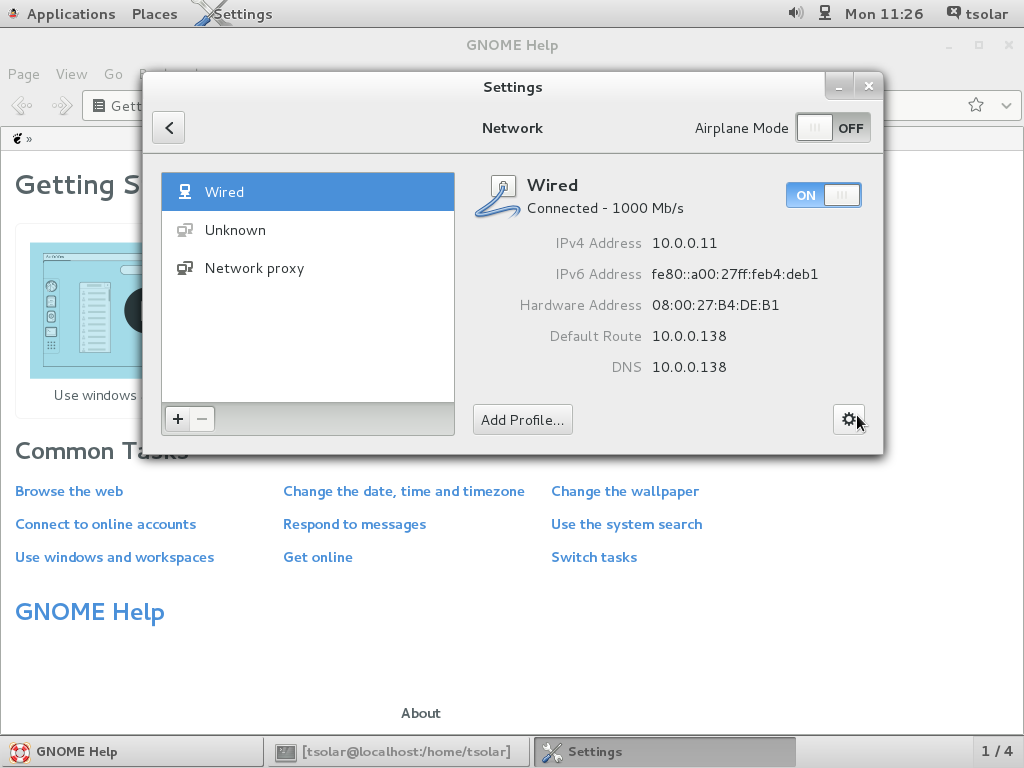Turn off the Wired connection switch
The width and height of the screenshot is (1024, 768).
click(x=824, y=195)
